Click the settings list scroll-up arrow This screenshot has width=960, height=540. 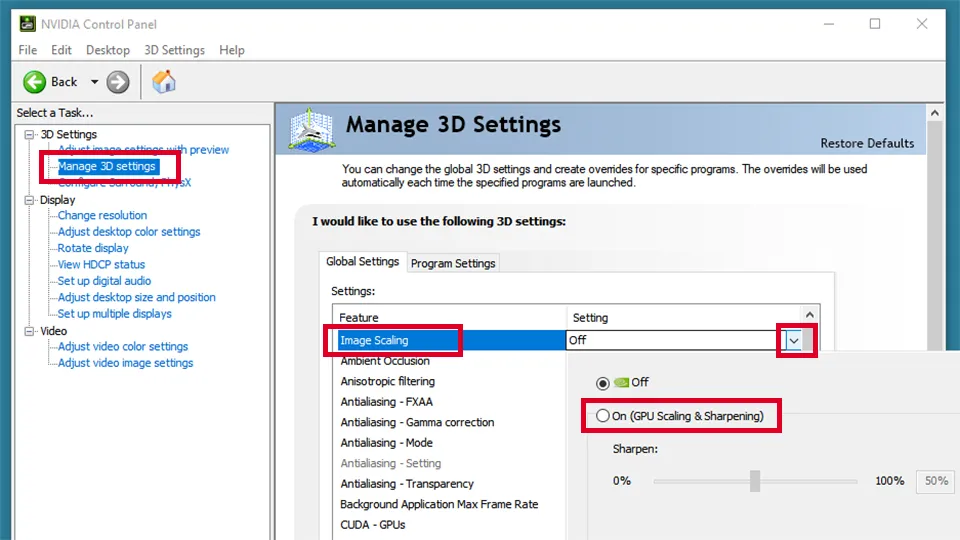coord(810,315)
